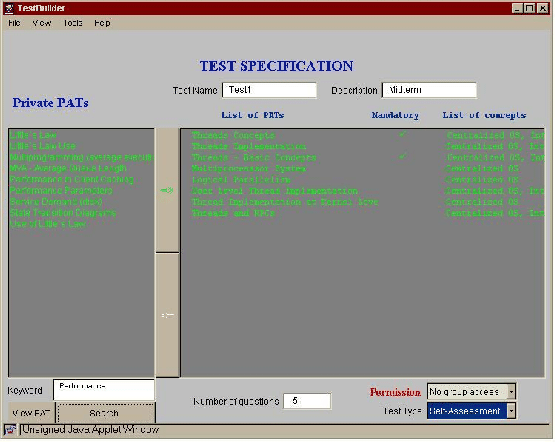Image resolution: width=555 pixels, height=442 pixels.
Task: Click concepts cell of Multiprocessor System row
Action: pyautogui.click(x=482, y=168)
